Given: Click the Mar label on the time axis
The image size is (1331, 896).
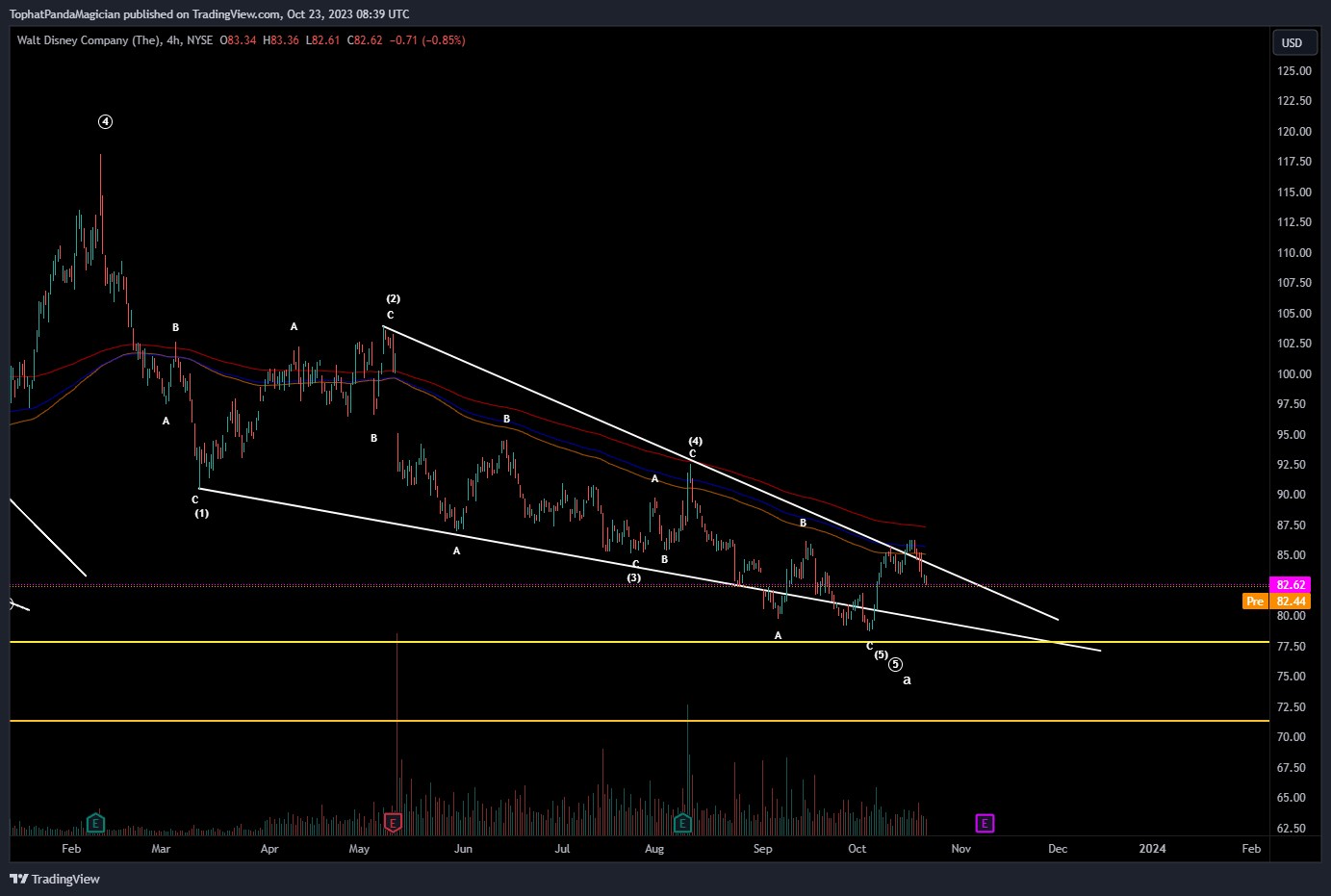Looking at the screenshot, I should 161,849.
